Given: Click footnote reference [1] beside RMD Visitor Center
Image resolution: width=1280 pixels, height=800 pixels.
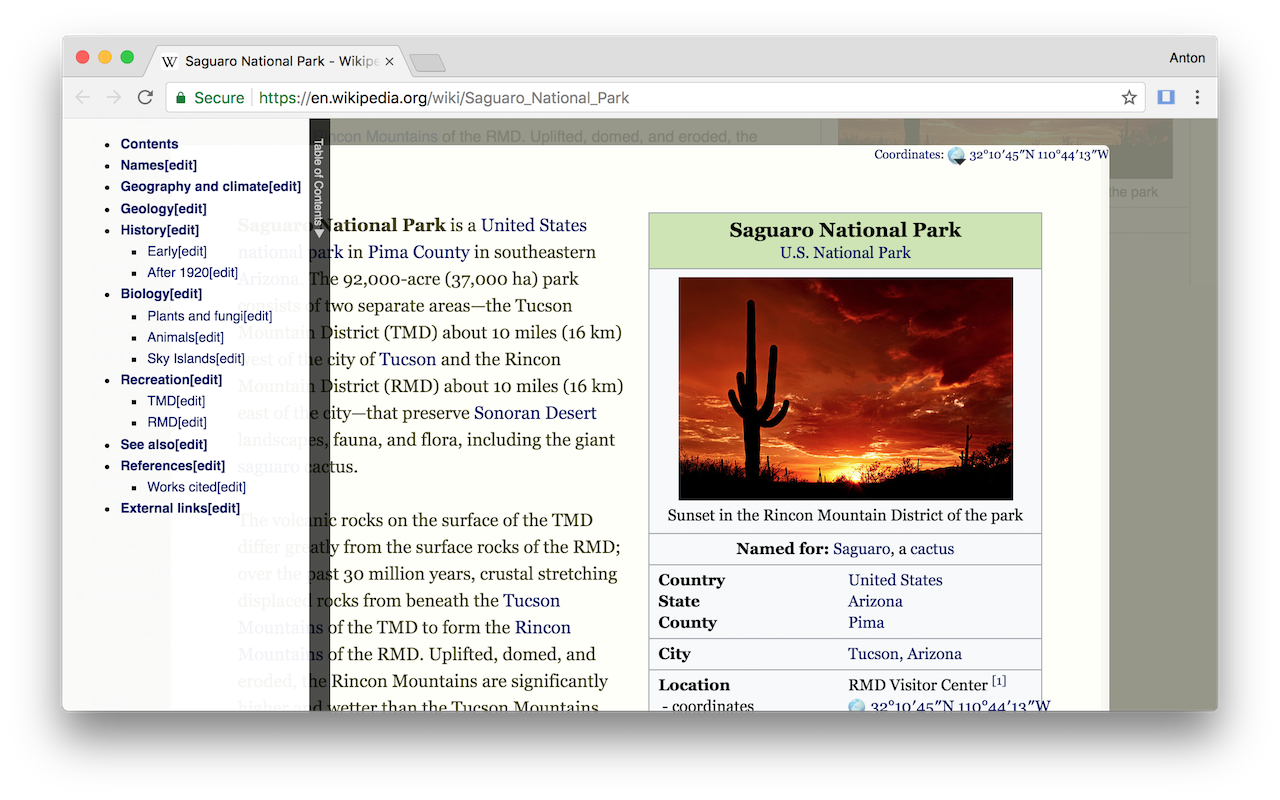Looking at the screenshot, I should [998, 680].
